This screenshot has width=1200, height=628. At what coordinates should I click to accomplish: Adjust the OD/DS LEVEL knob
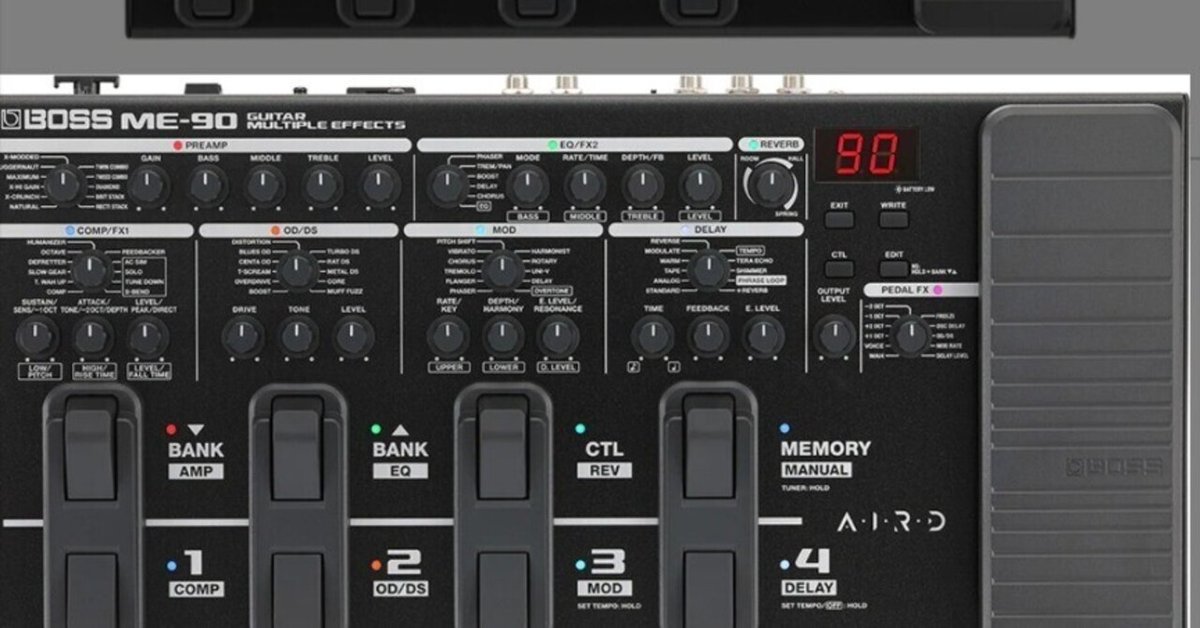point(354,338)
